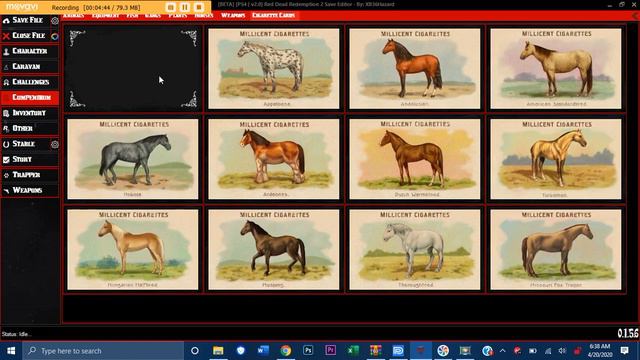Image resolution: width=640 pixels, height=360 pixels.
Task: Select the American Standardbred cigarette card
Action: [556, 69]
